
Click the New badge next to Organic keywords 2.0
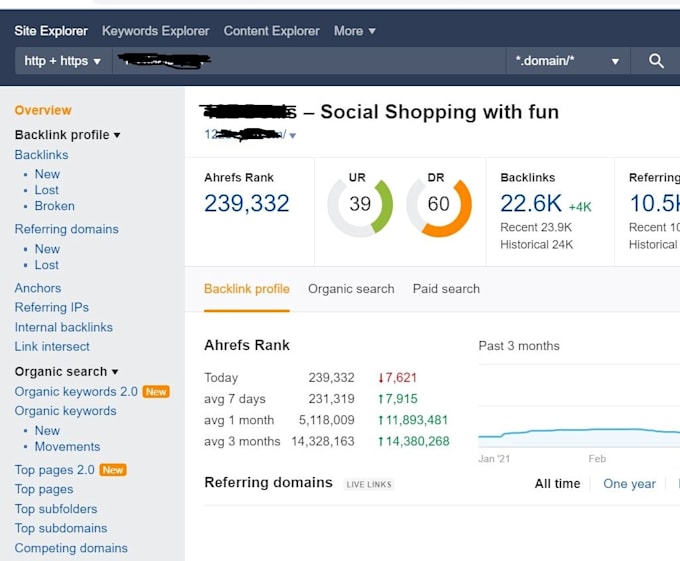click(156, 392)
